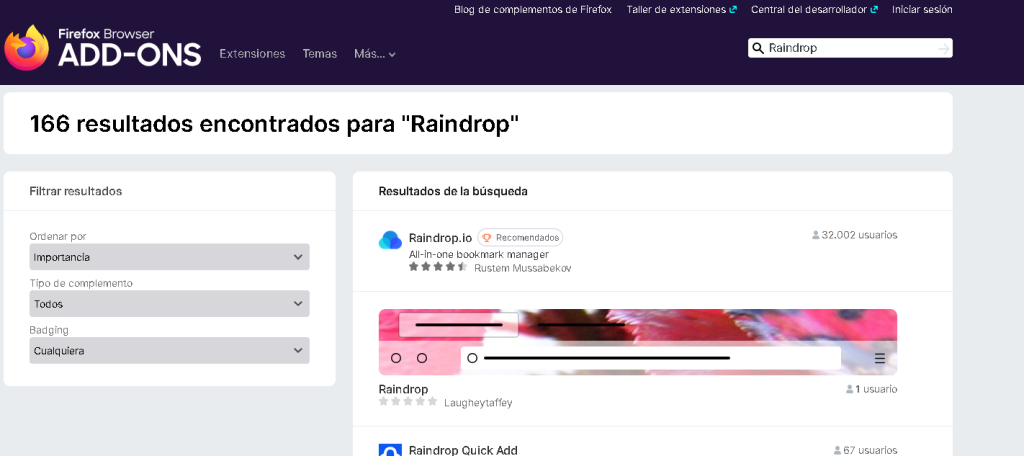The image size is (1024, 456).
Task: Go to the Extensiones section
Action: pos(252,54)
